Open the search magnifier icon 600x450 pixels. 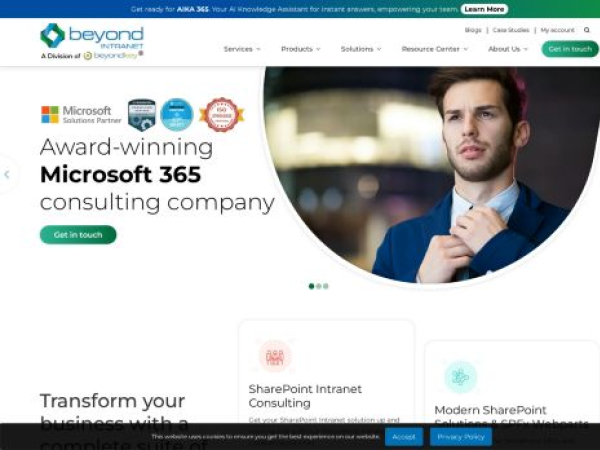[x=587, y=30]
